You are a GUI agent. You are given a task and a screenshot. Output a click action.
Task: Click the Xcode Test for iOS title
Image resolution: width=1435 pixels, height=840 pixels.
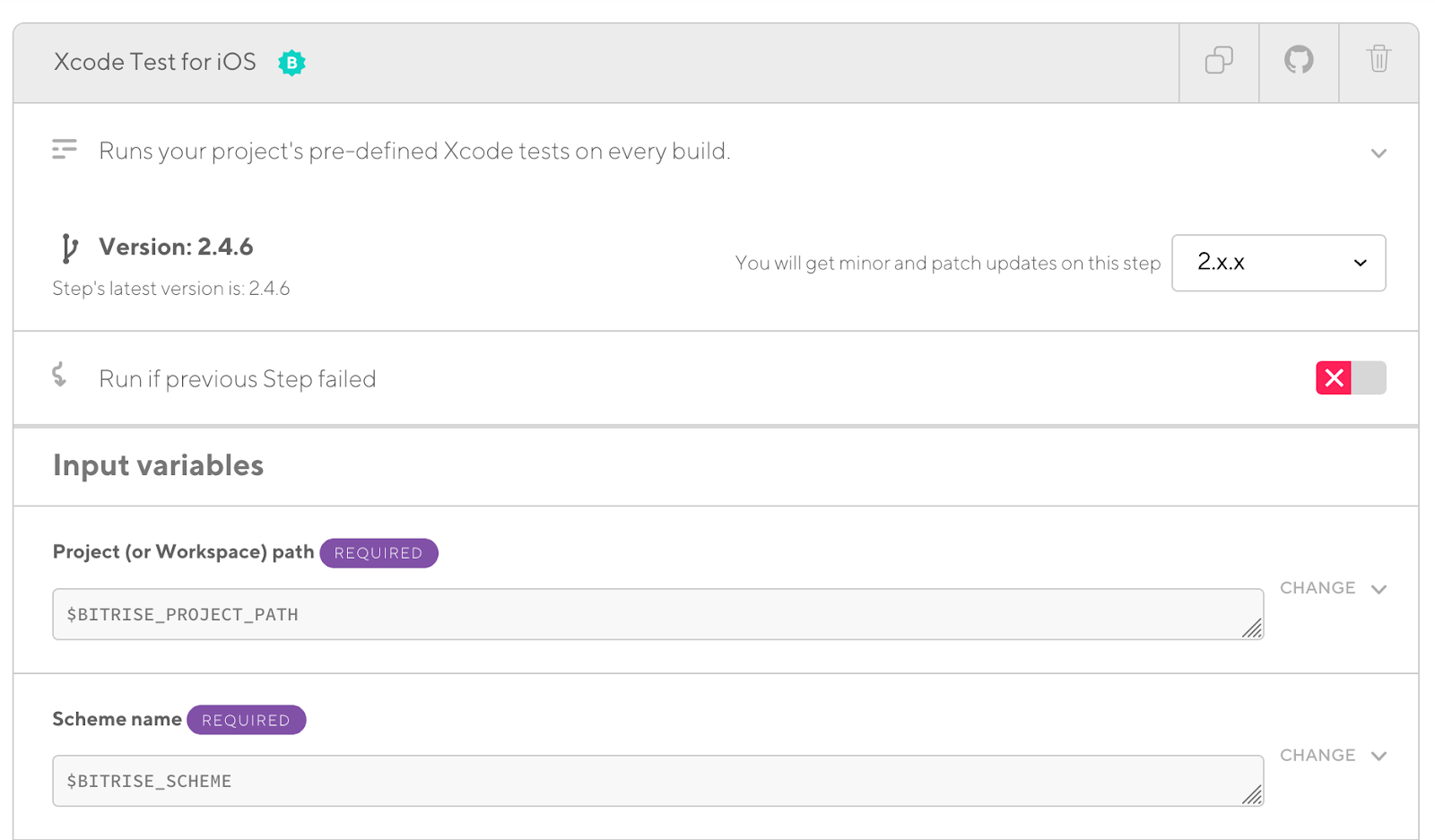pyautogui.click(x=155, y=62)
